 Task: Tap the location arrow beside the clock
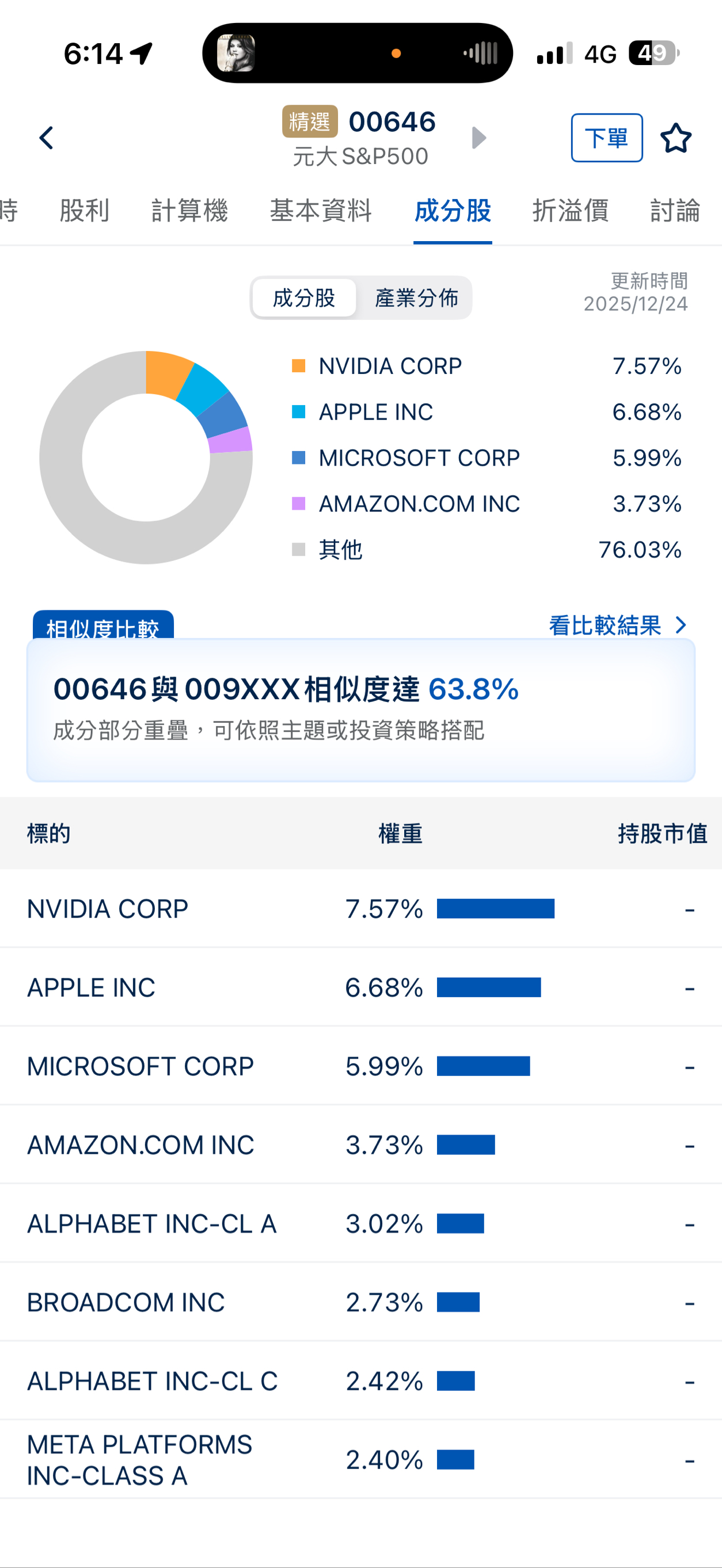coord(140,52)
